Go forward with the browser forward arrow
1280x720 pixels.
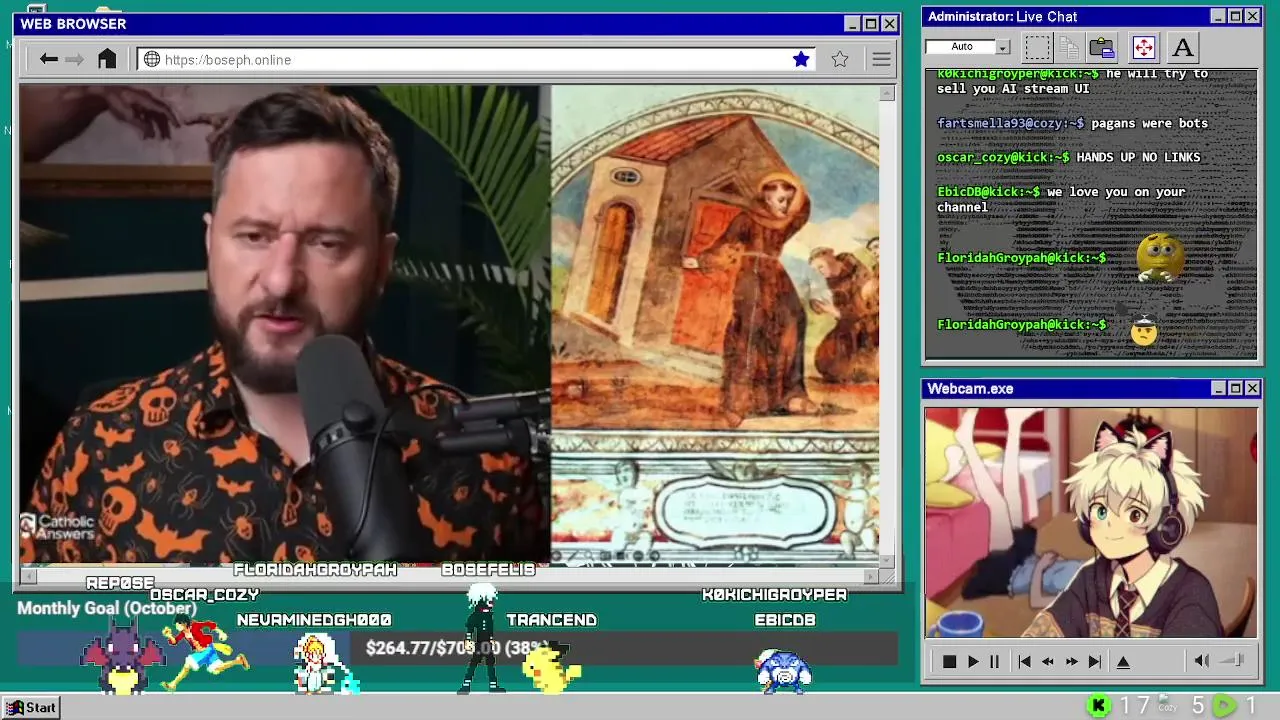pyautogui.click(x=75, y=59)
